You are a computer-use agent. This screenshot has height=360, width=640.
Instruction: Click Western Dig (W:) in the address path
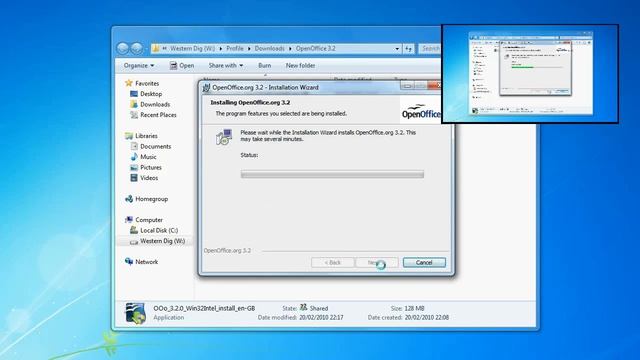(x=192, y=49)
